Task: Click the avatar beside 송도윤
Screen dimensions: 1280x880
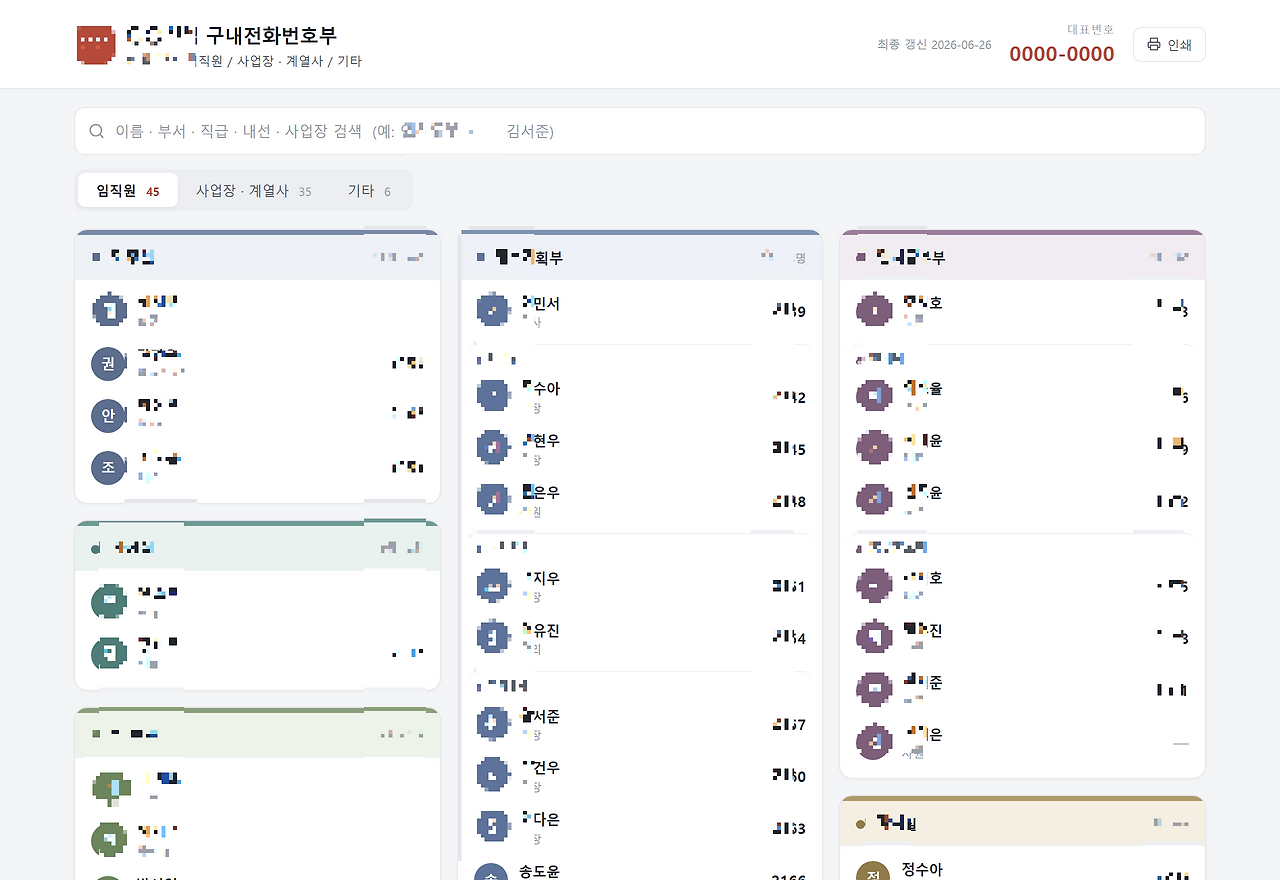Action: [491, 874]
